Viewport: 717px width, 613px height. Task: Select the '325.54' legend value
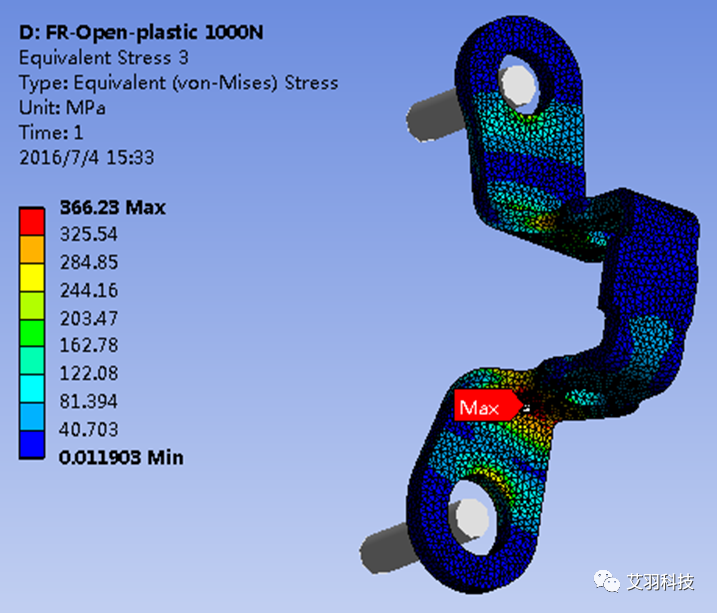click(x=89, y=234)
